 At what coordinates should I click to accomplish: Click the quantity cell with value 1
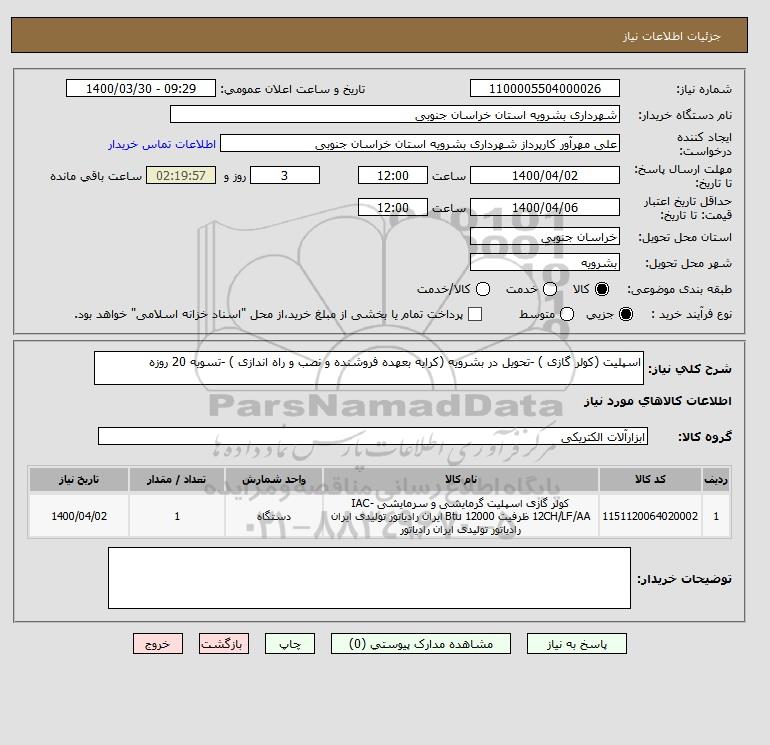pyautogui.click(x=177, y=516)
